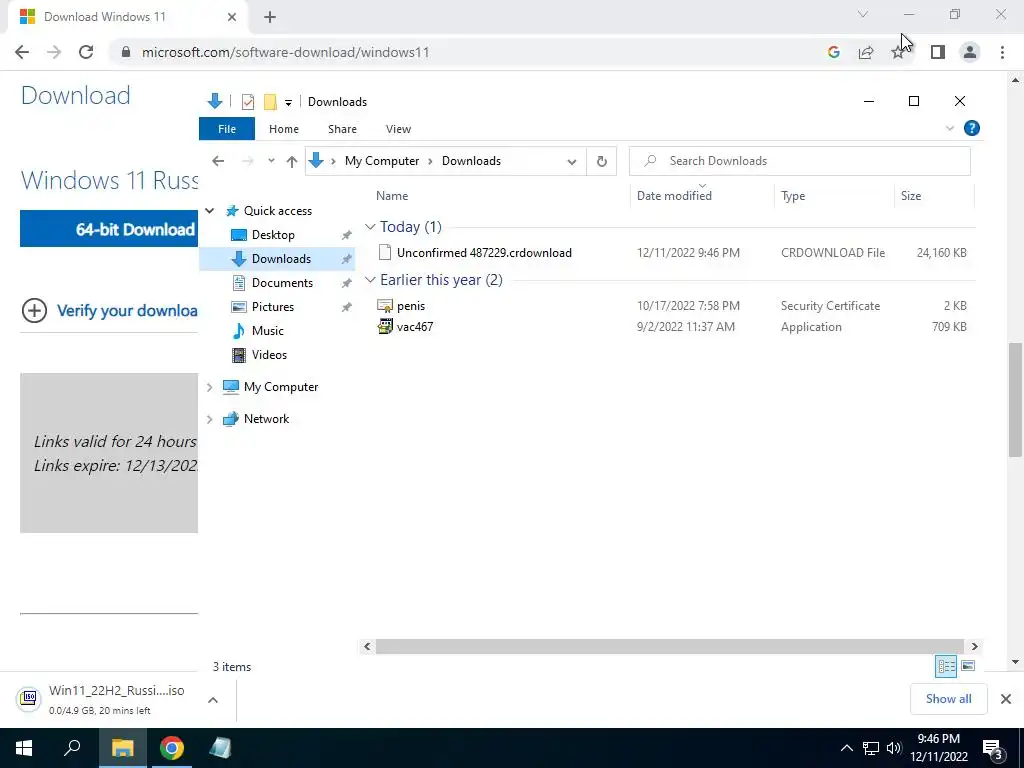Open Explorer Help icon
This screenshot has height=768, width=1024.
pos(972,128)
